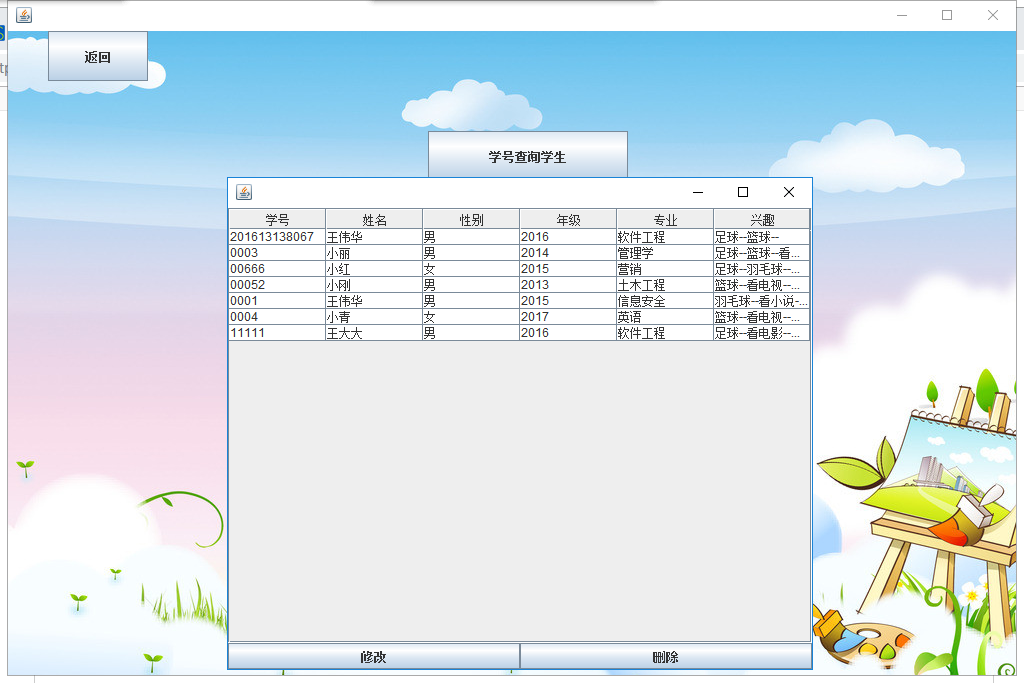
Task: Minimize the student table dialog
Action: point(698,192)
